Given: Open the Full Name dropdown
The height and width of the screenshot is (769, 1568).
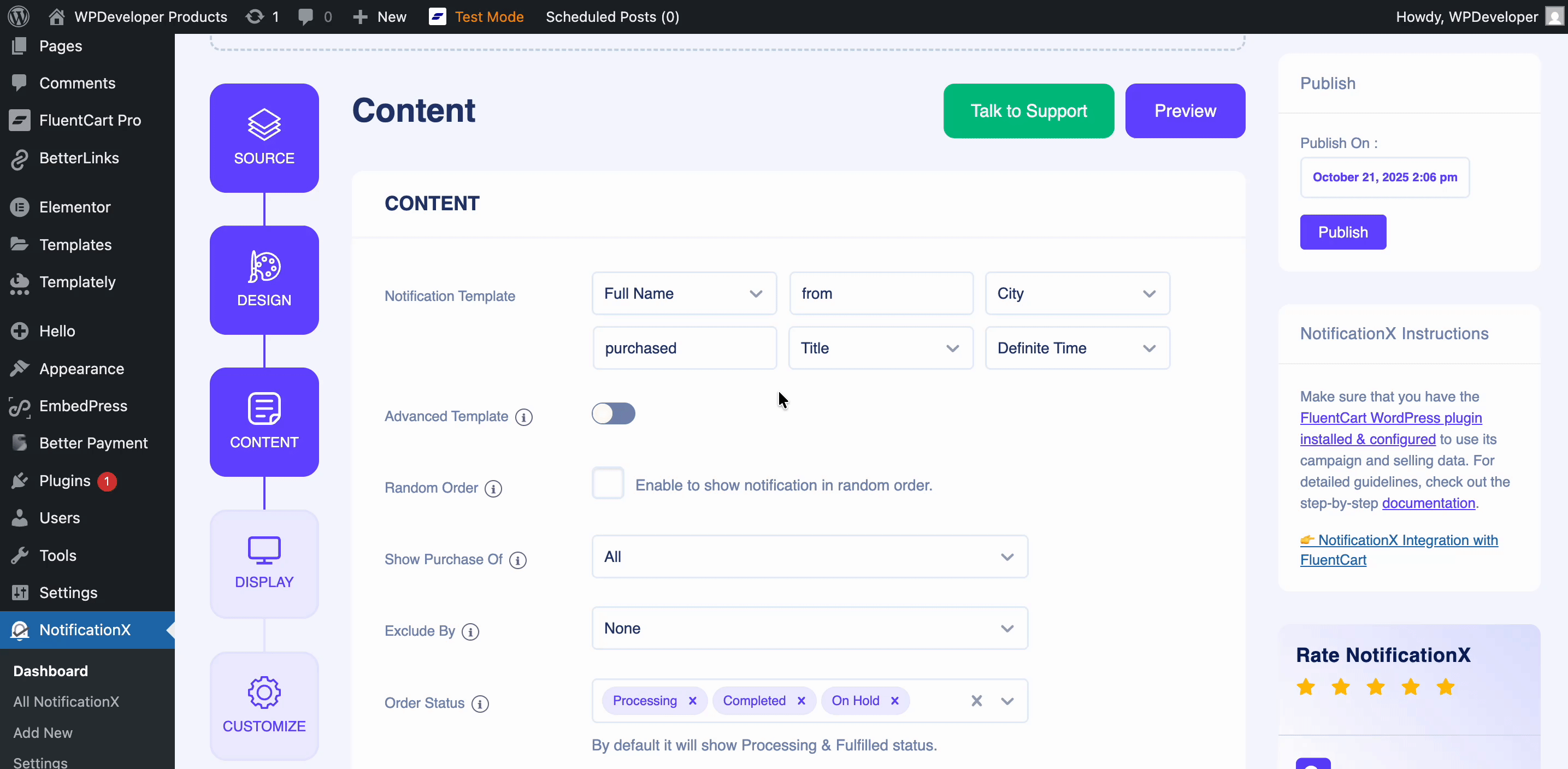Looking at the screenshot, I should tap(683, 294).
